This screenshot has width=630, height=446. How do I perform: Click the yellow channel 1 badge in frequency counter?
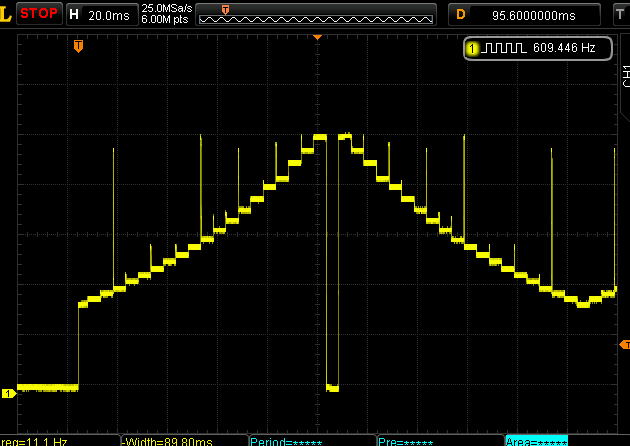tap(472, 49)
